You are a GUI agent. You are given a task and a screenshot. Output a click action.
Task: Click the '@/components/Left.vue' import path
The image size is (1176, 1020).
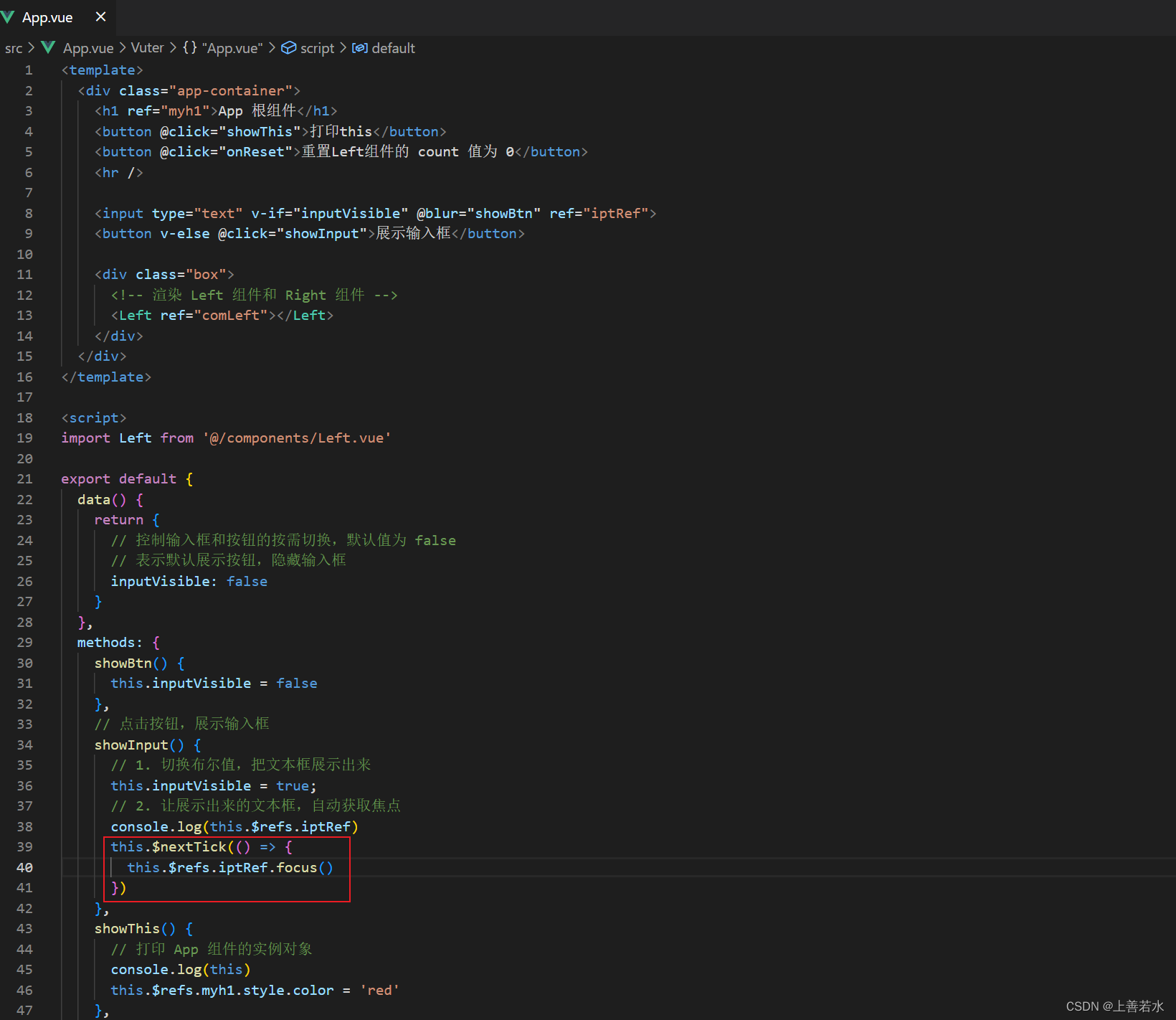(297, 438)
